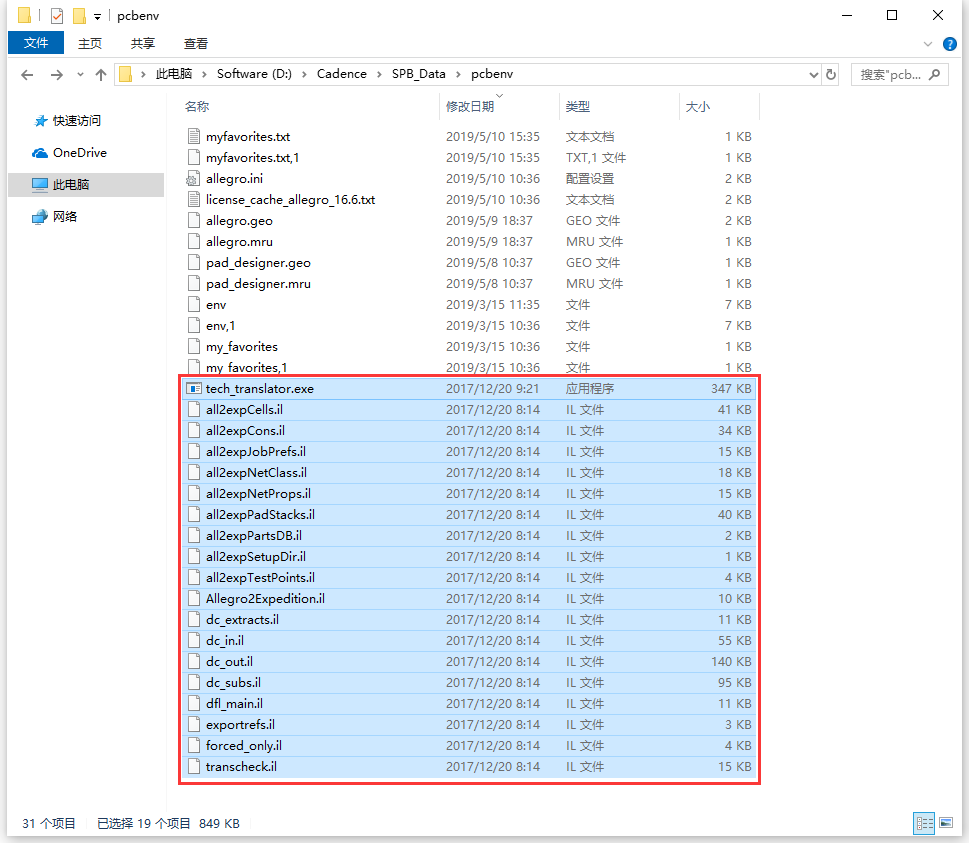Select 网络 in navigation pane
The height and width of the screenshot is (843, 969).
(65, 216)
